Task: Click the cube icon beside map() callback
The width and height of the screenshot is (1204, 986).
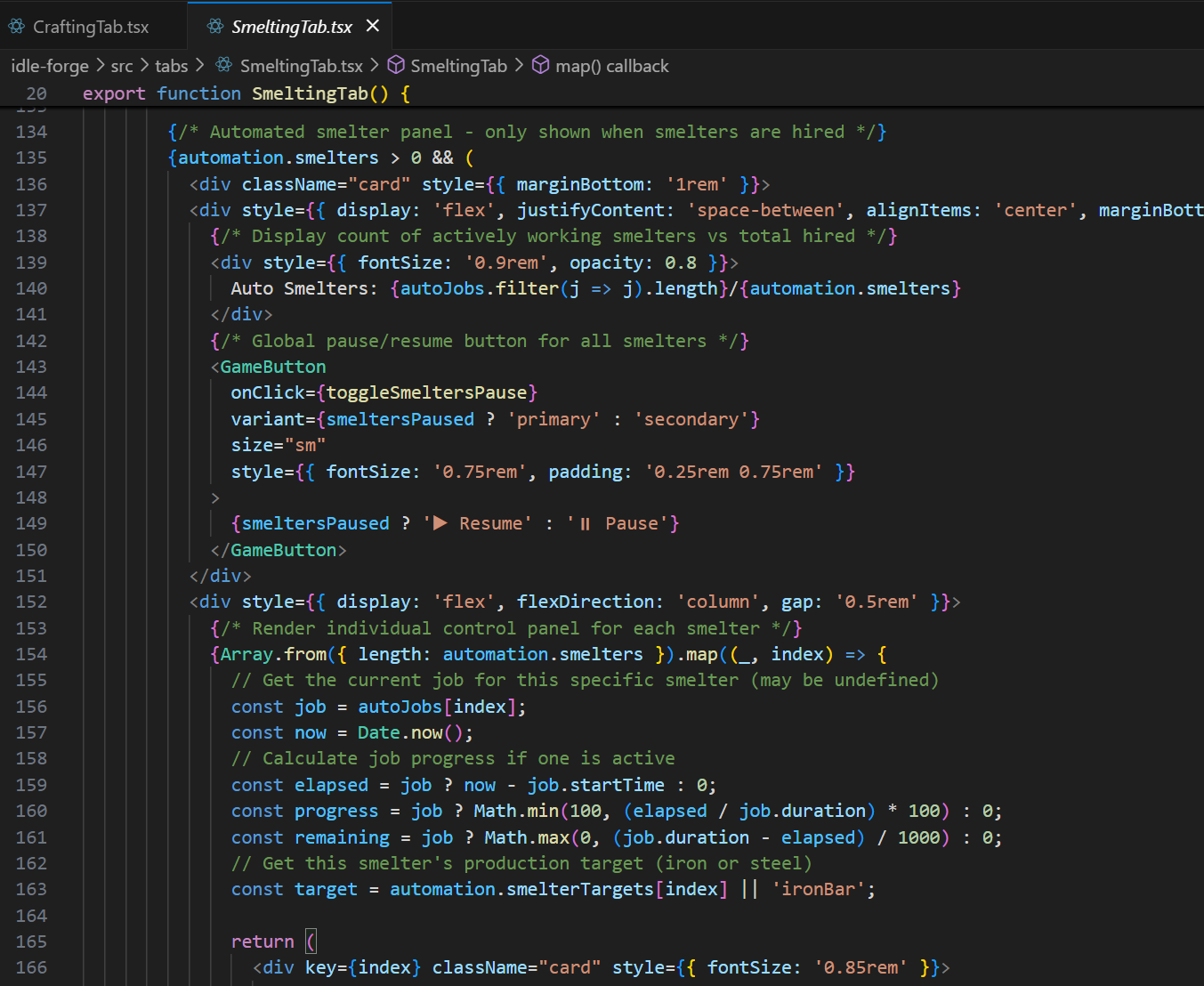Action: [540, 65]
